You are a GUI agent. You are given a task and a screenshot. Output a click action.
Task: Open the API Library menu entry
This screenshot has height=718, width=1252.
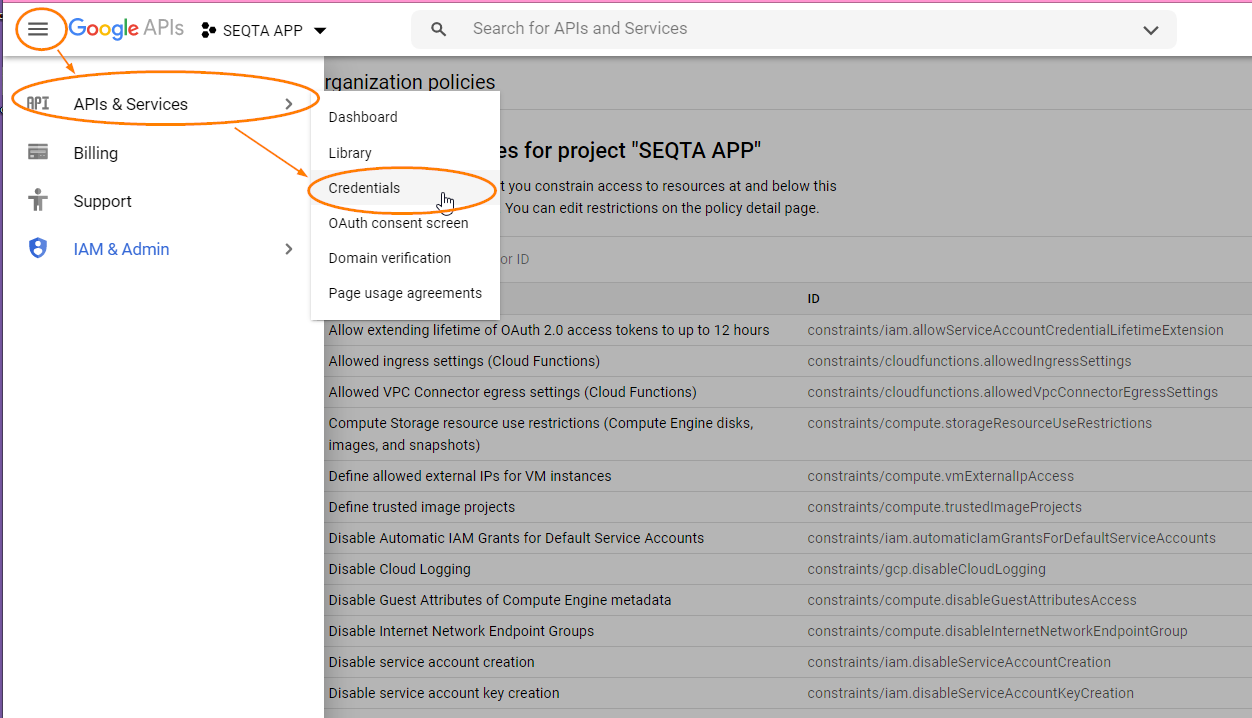(x=350, y=152)
